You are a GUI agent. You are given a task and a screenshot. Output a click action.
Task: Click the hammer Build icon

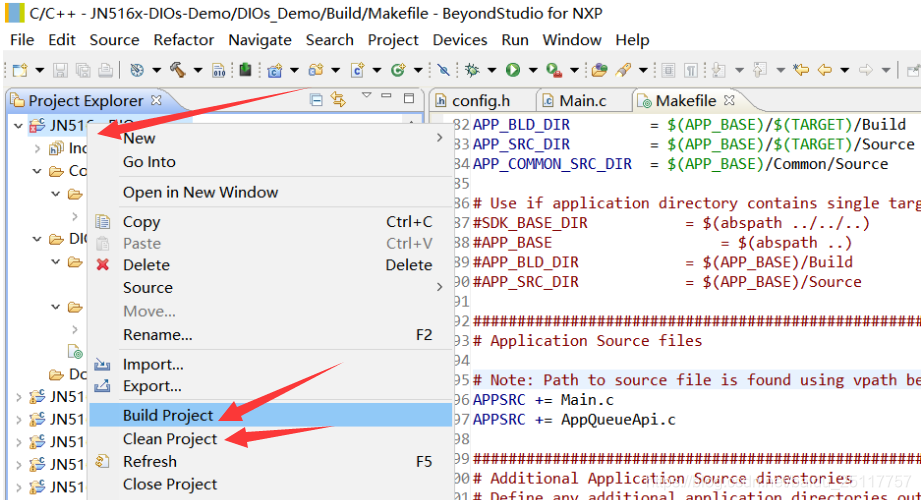178,71
